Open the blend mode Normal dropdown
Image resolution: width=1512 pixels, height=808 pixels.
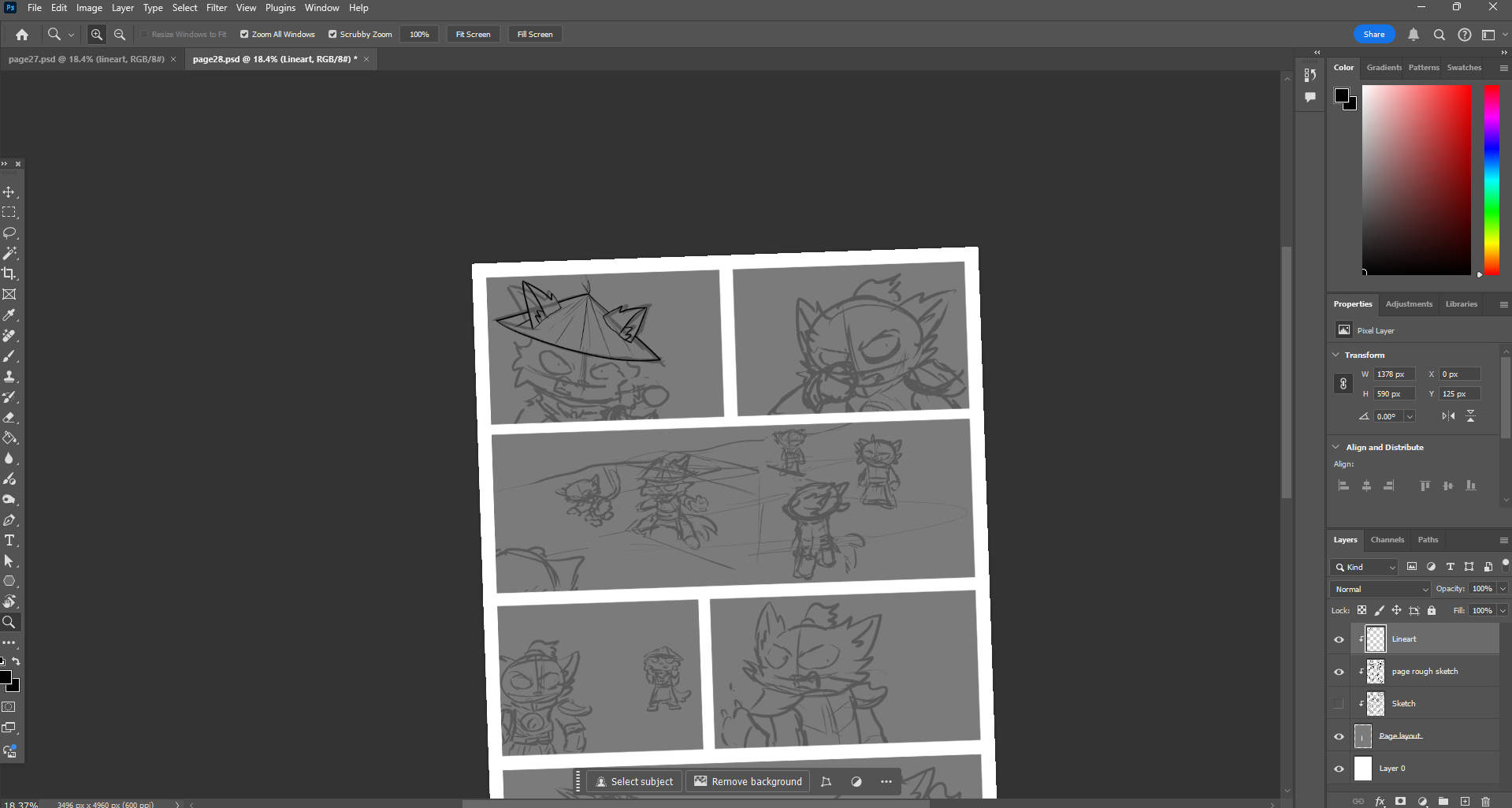point(1380,589)
